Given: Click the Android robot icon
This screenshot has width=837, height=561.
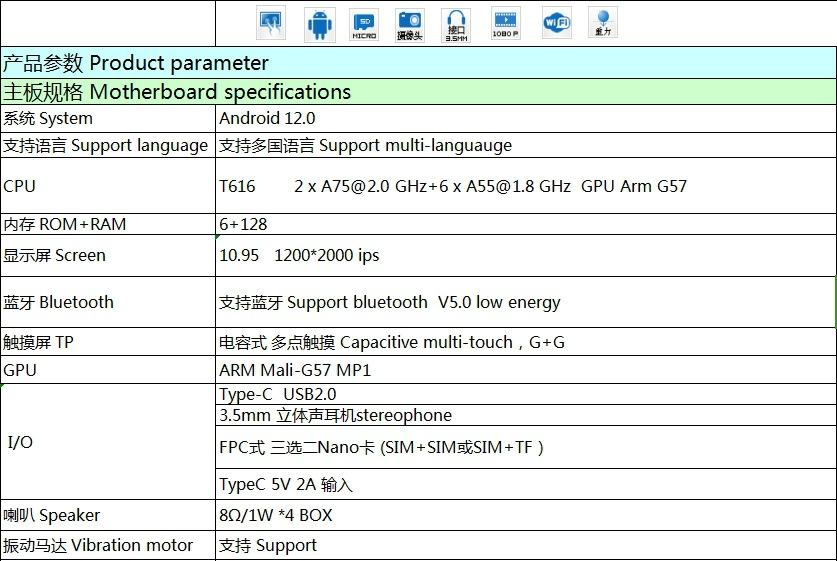Looking at the screenshot, I should tap(320, 25).
